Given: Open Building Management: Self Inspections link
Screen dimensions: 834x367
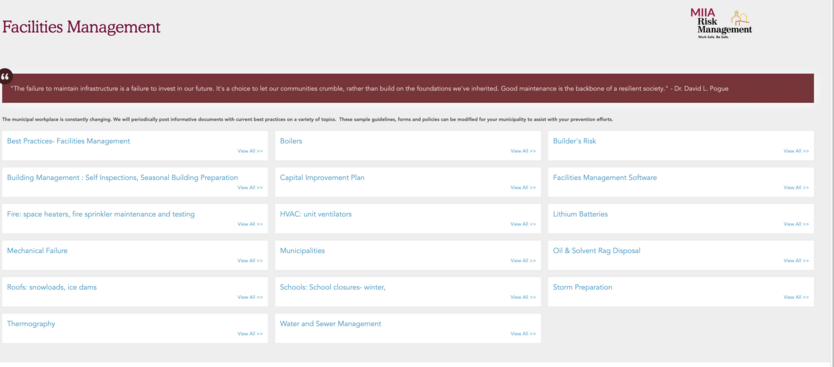Looking at the screenshot, I should pyautogui.click(x=122, y=178).
